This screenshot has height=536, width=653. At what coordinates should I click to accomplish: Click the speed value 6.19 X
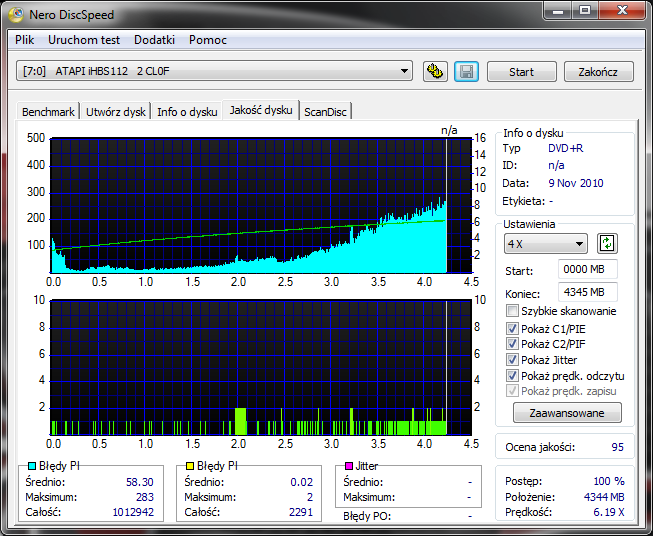click(609, 512)
